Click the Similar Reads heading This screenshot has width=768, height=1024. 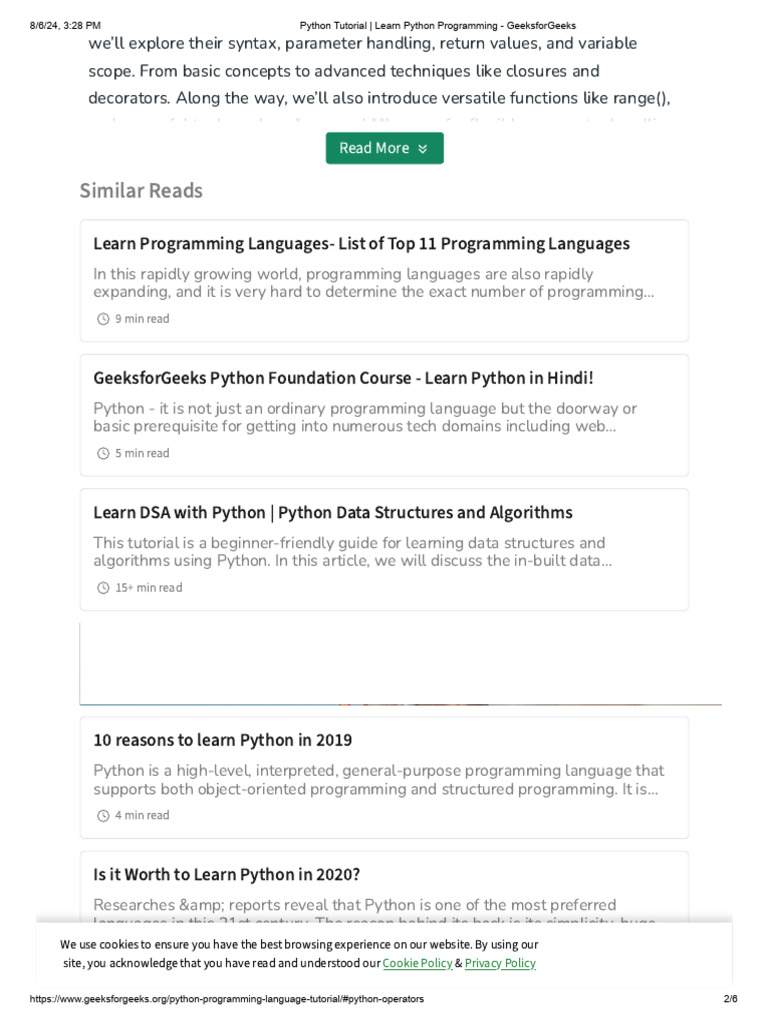(141, 191)
